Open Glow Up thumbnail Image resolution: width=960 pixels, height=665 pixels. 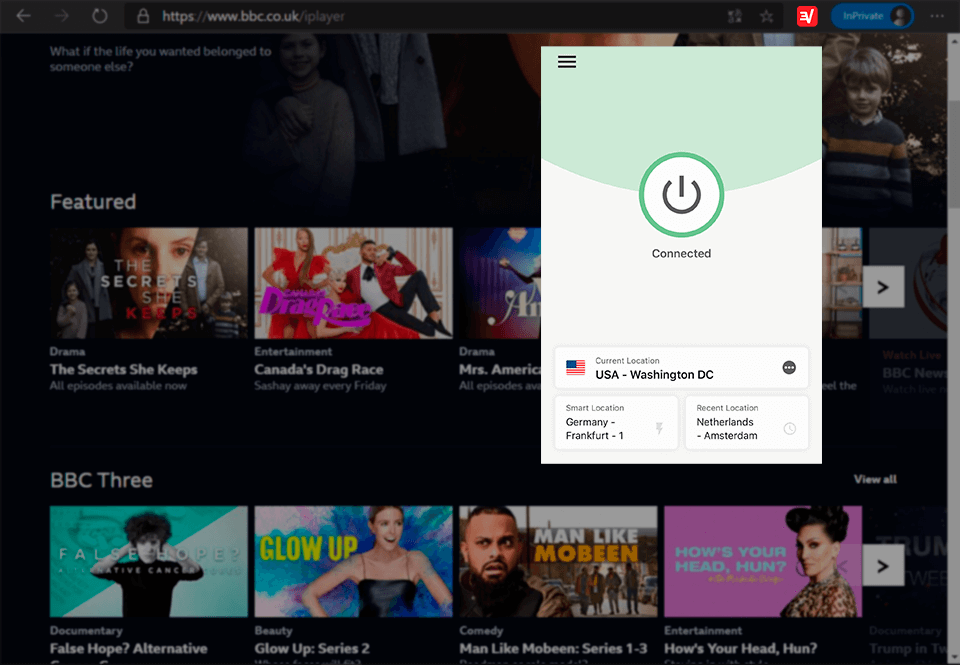click(353, 561)
